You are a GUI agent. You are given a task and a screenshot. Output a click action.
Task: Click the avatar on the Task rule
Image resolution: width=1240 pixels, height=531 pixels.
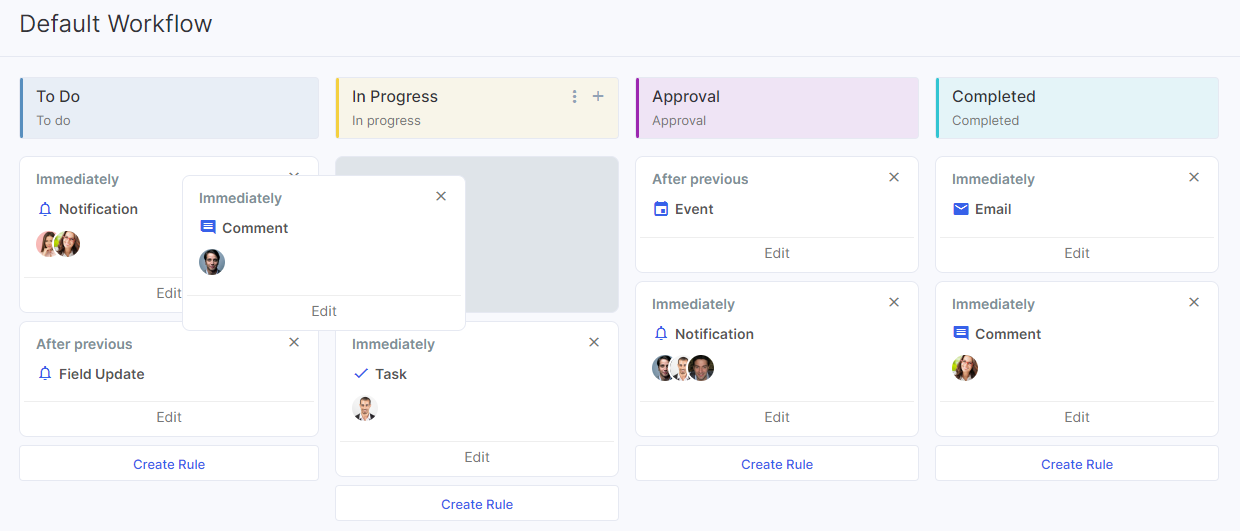coord(365,408)
